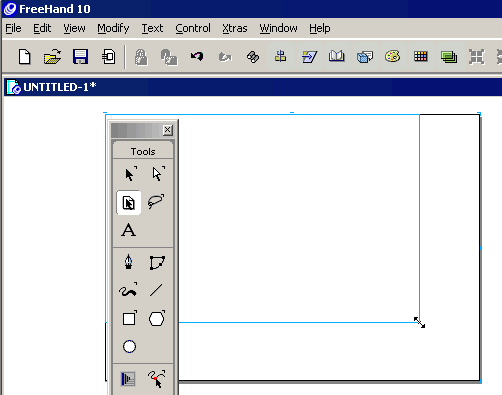The image size is (502, 395).
Task: Open the Xtras menu
Action: pos(235,28)
